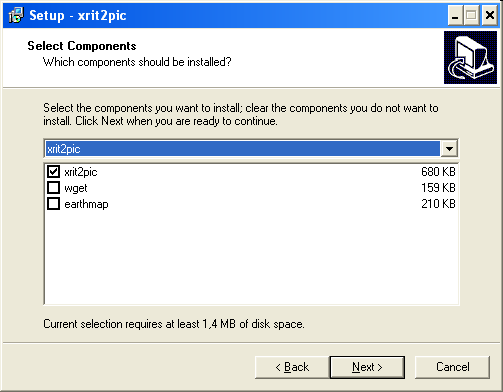This screenshot has height=392, width=503.
Task: Click the empty area of components list
Action: coord(251,258)
